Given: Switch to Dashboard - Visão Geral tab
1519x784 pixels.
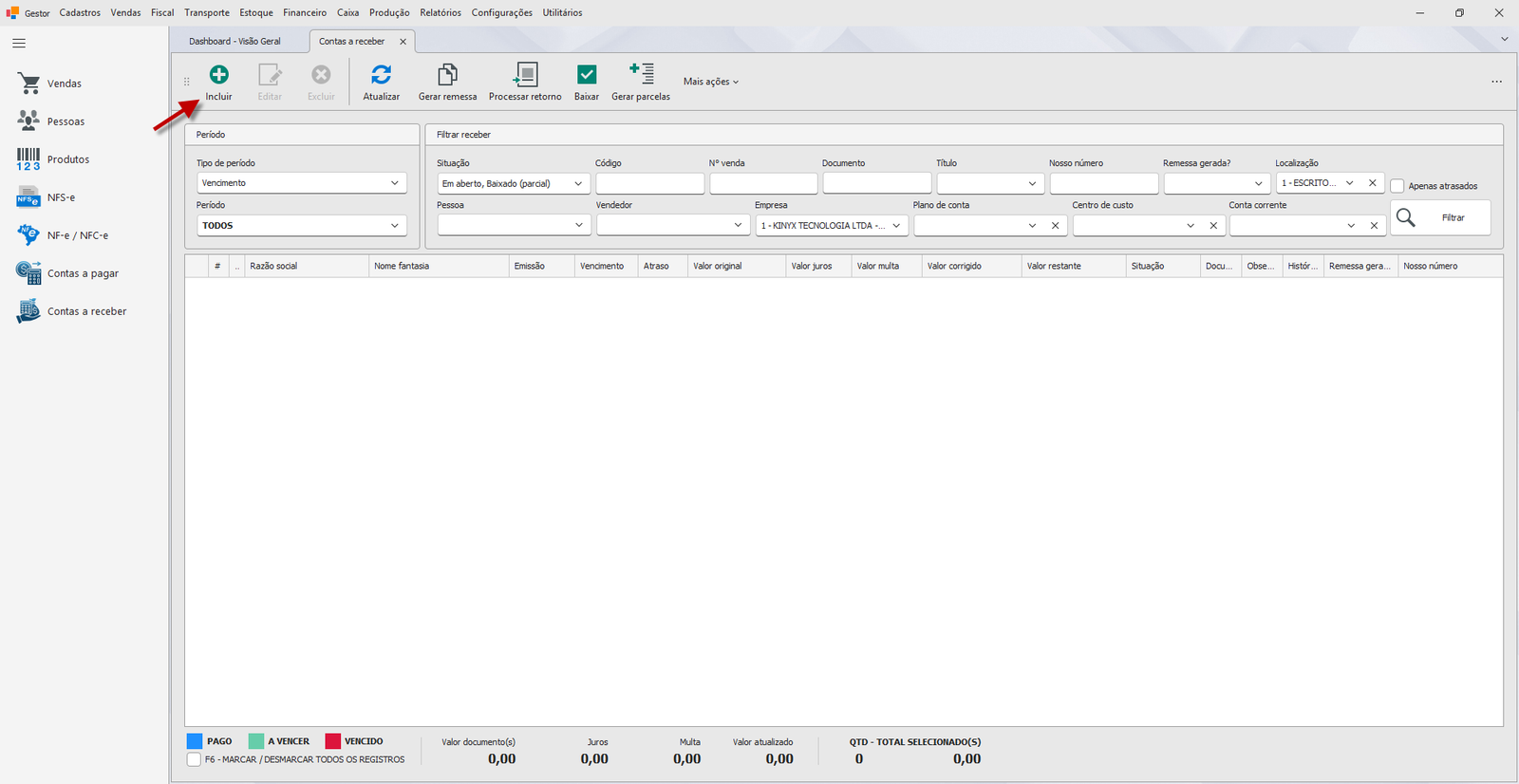Looking at the screenshot, I should 234,42.
